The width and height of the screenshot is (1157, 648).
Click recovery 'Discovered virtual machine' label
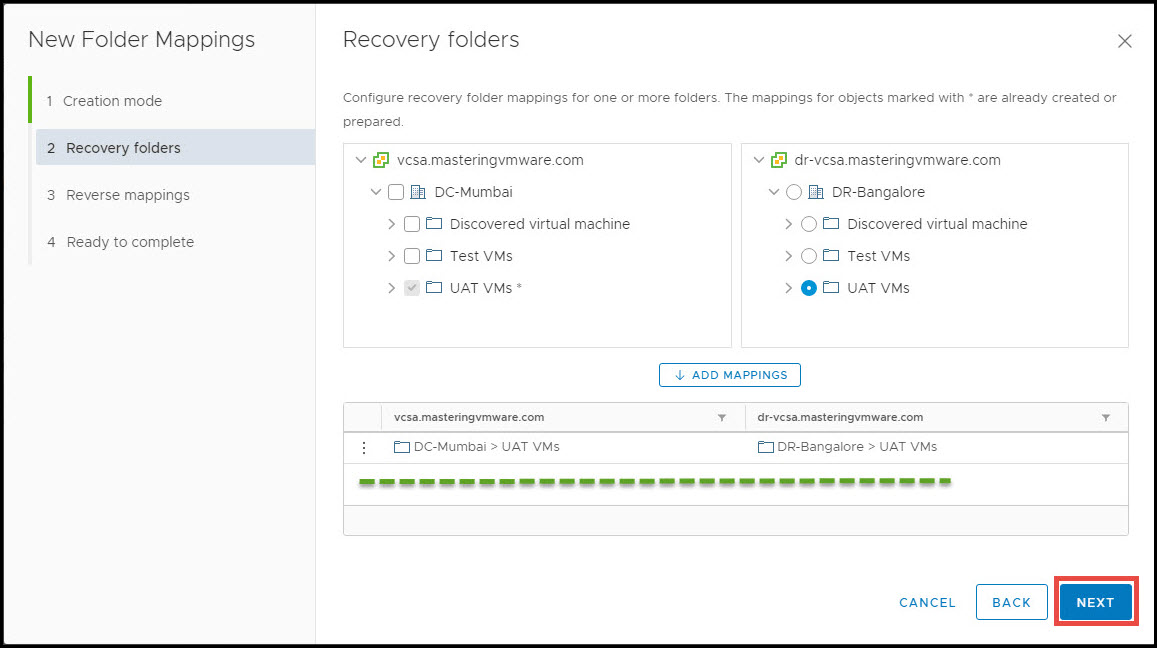(937, 224)
